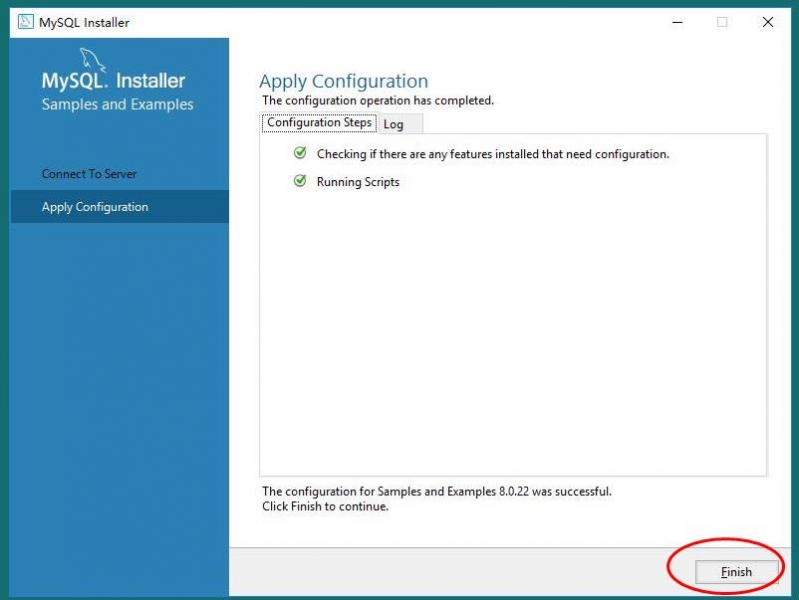
Task: Click 'The configuration operation has completed' message
Action: [x=377, y=101]
